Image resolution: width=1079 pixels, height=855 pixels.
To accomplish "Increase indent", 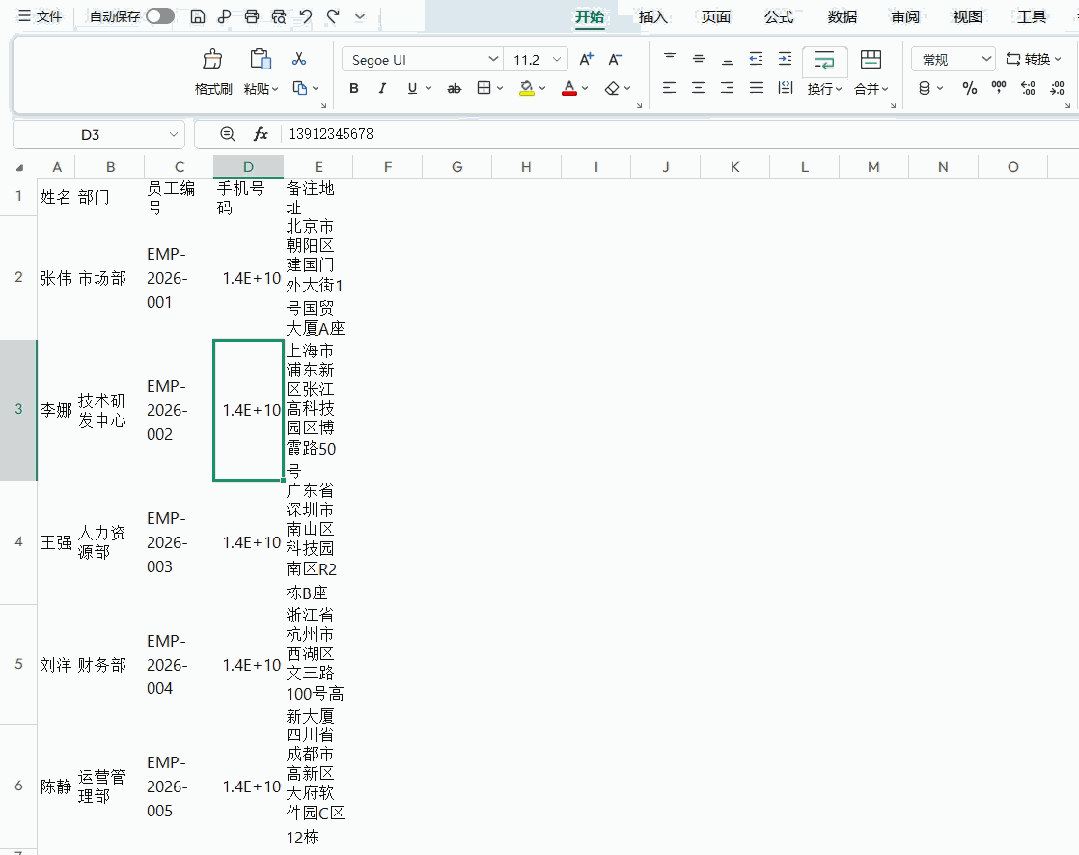I will coord(784,59).
